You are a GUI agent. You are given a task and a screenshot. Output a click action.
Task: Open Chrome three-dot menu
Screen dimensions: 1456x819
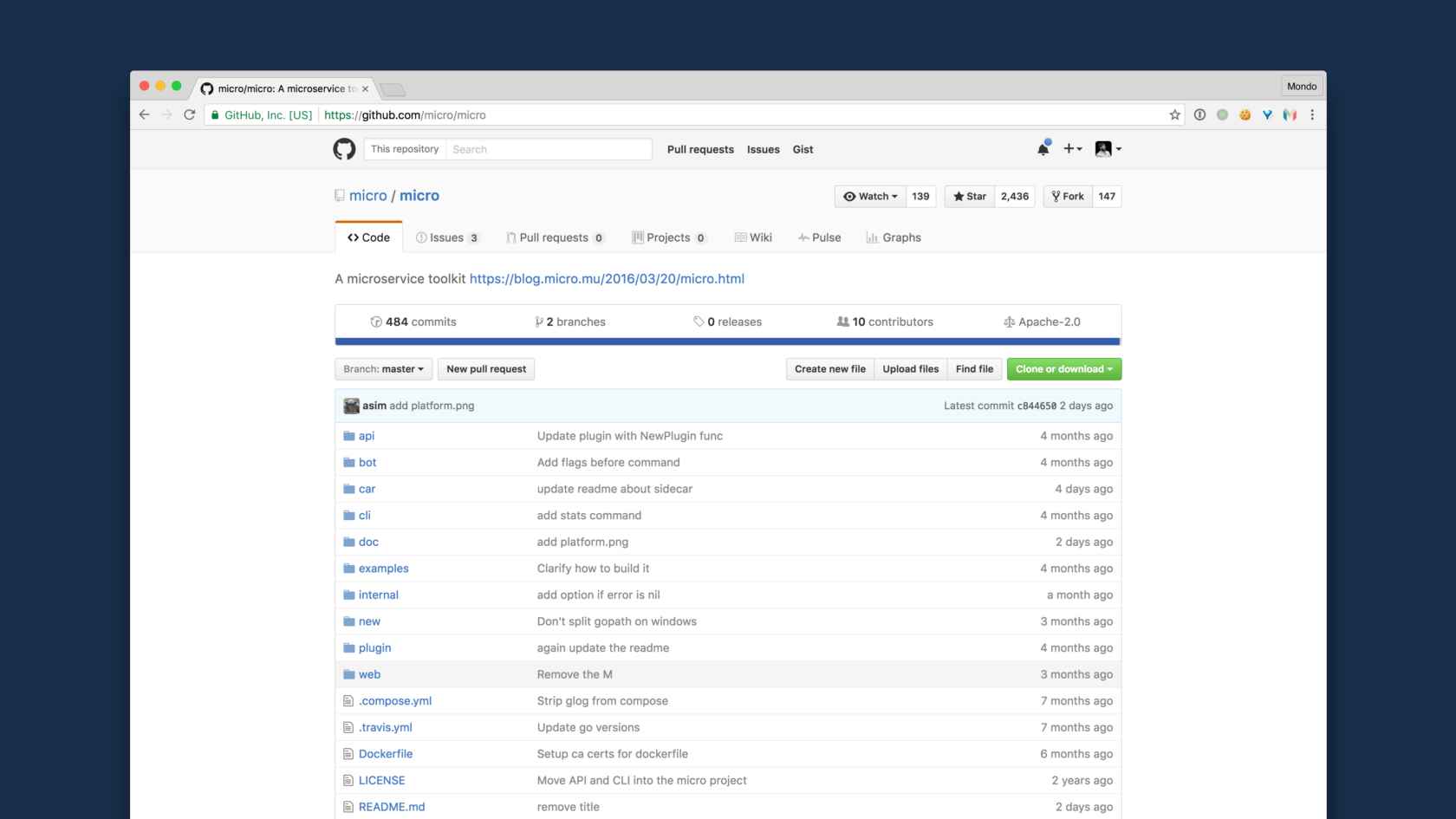pyautogui.click(x=1312, y=114)
